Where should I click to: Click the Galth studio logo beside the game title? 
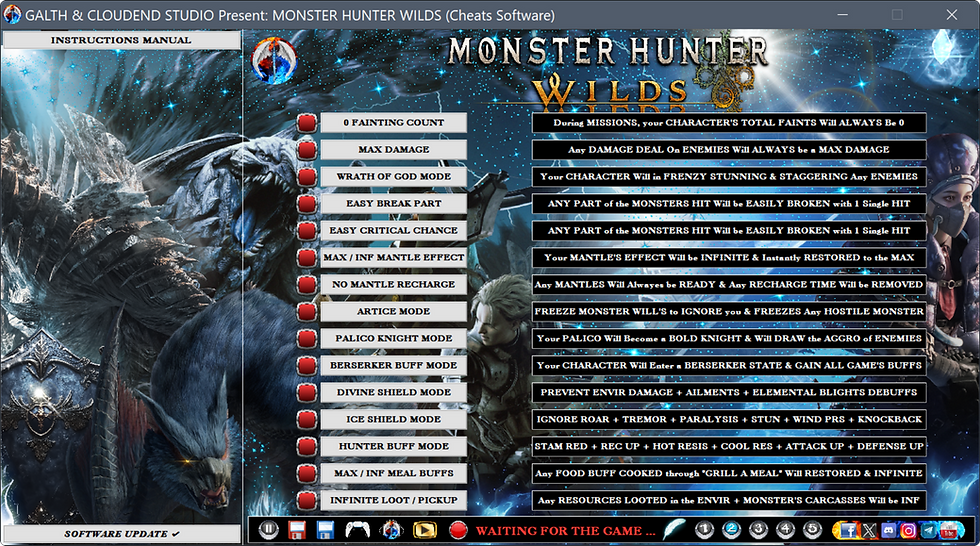coord(274,61)
